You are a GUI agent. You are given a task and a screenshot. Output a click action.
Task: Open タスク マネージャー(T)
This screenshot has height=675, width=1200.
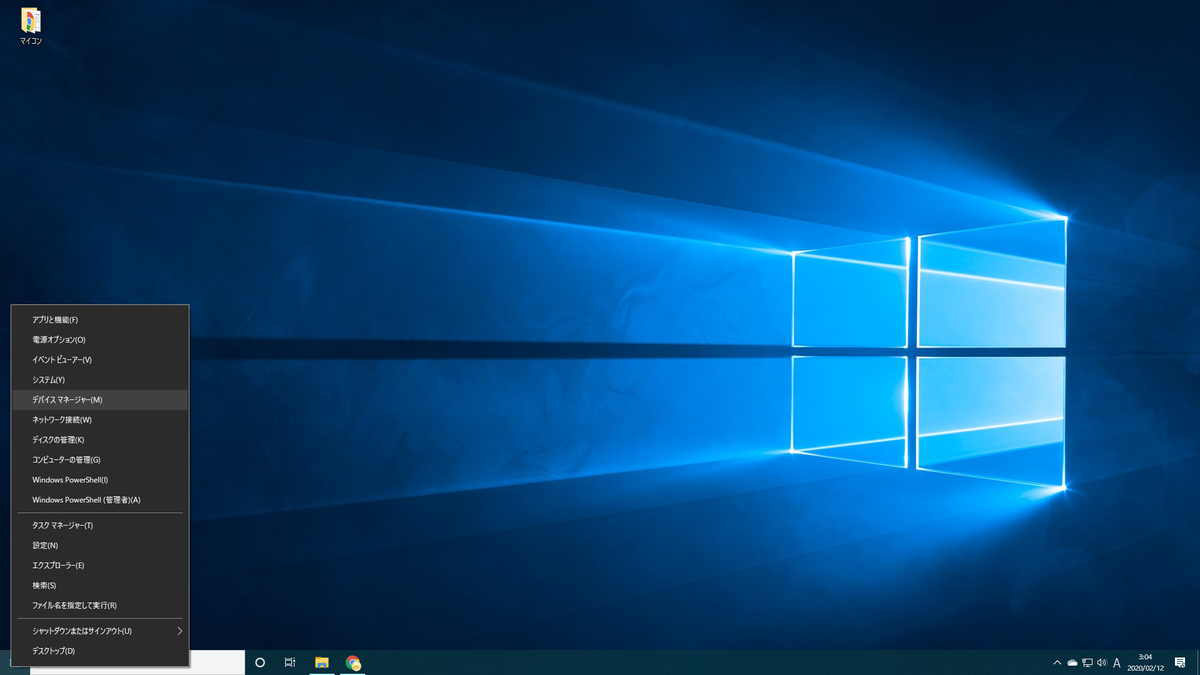point(99,526)
